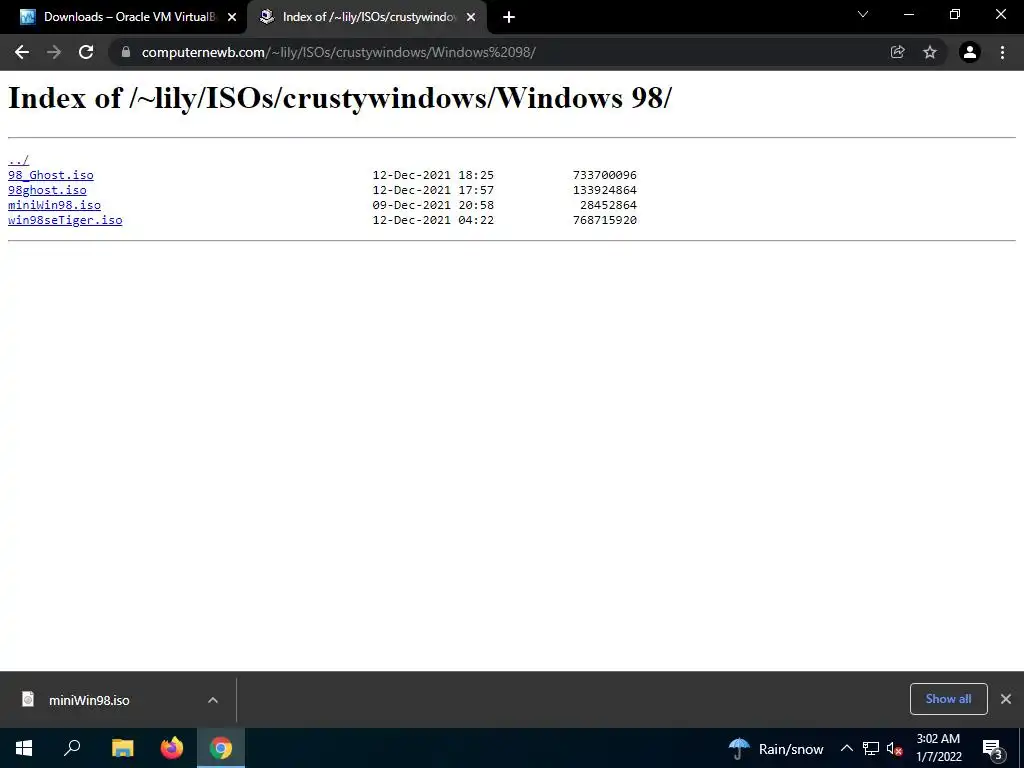Viewport: 1024px width, 768px height.
Task: Expand the miniWin98.iso download options chevron
Action: 213,700
